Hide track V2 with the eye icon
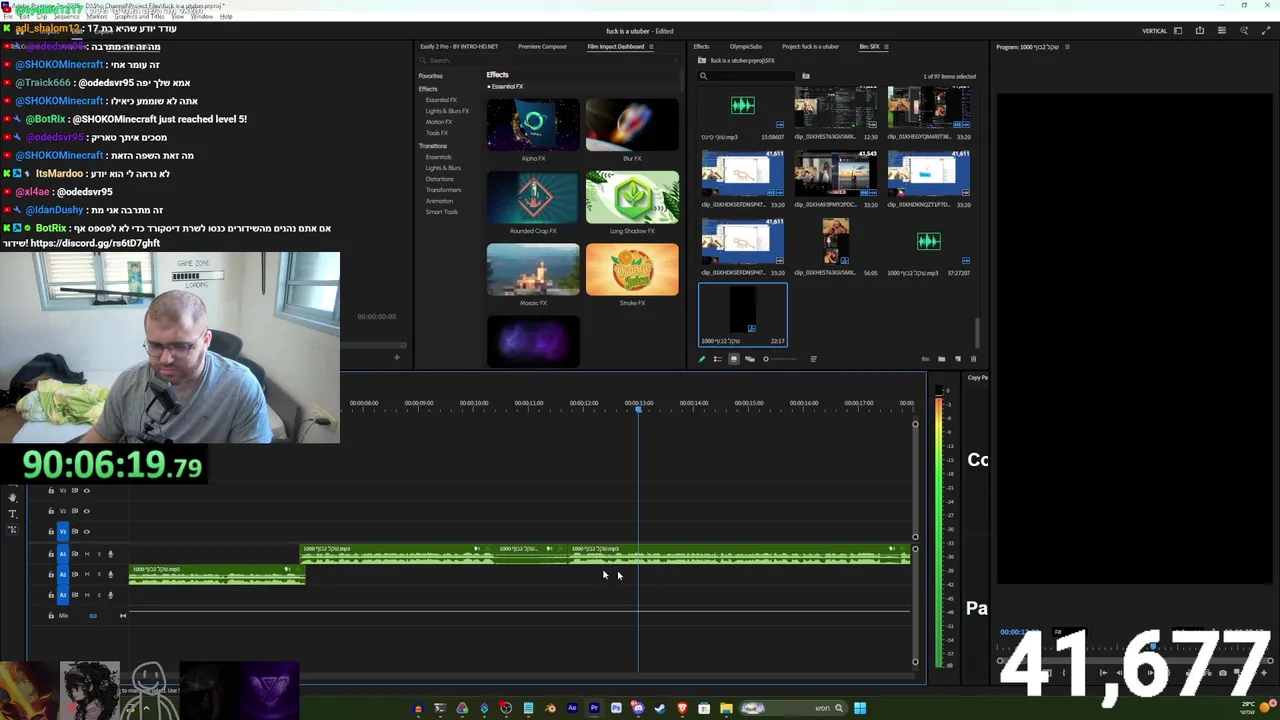Screen dimensions: 1280x720 pos(86,511)
